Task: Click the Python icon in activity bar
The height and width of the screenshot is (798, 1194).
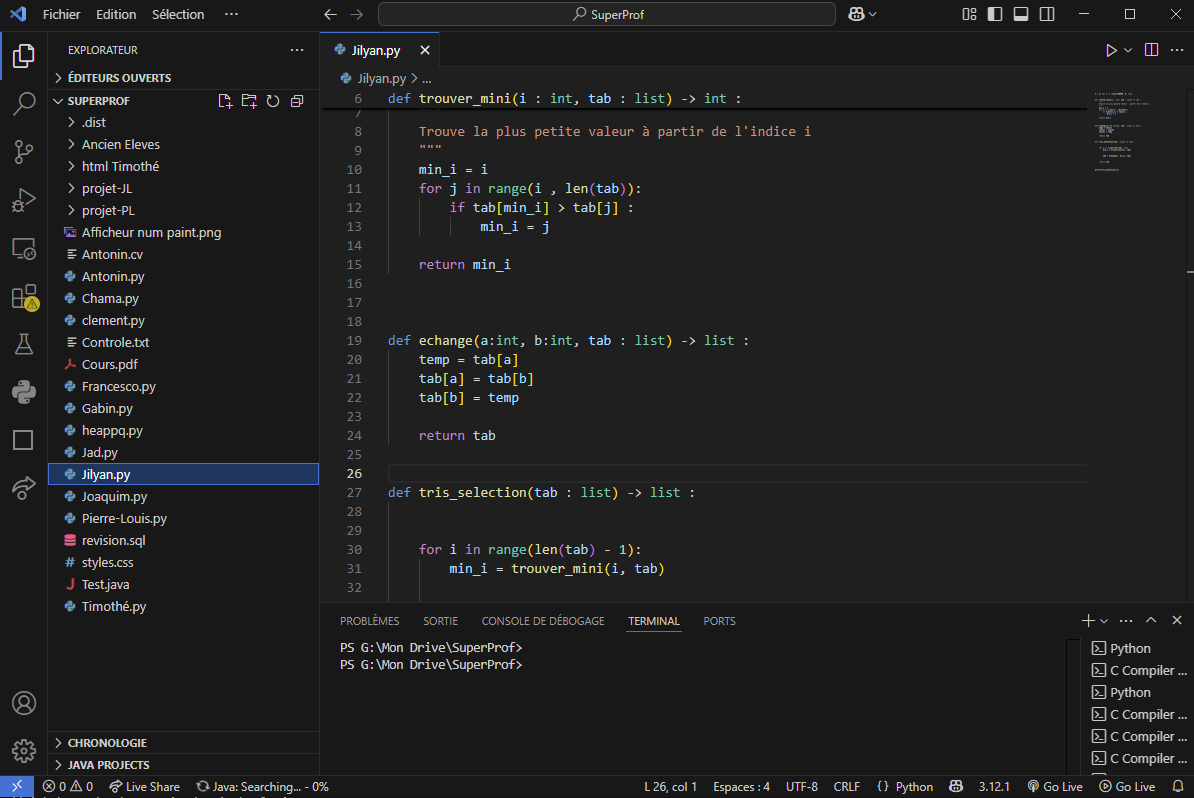Action: point(23,392)
